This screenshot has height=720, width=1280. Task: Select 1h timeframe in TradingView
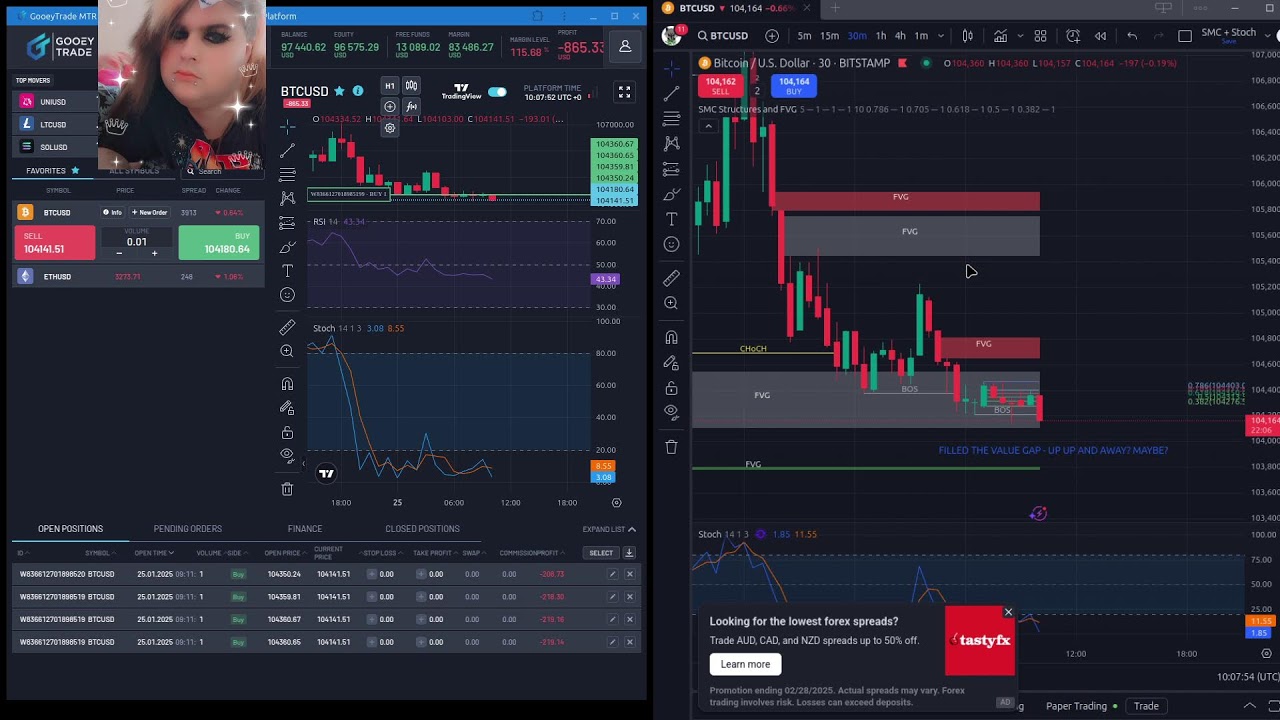[881, 36]
